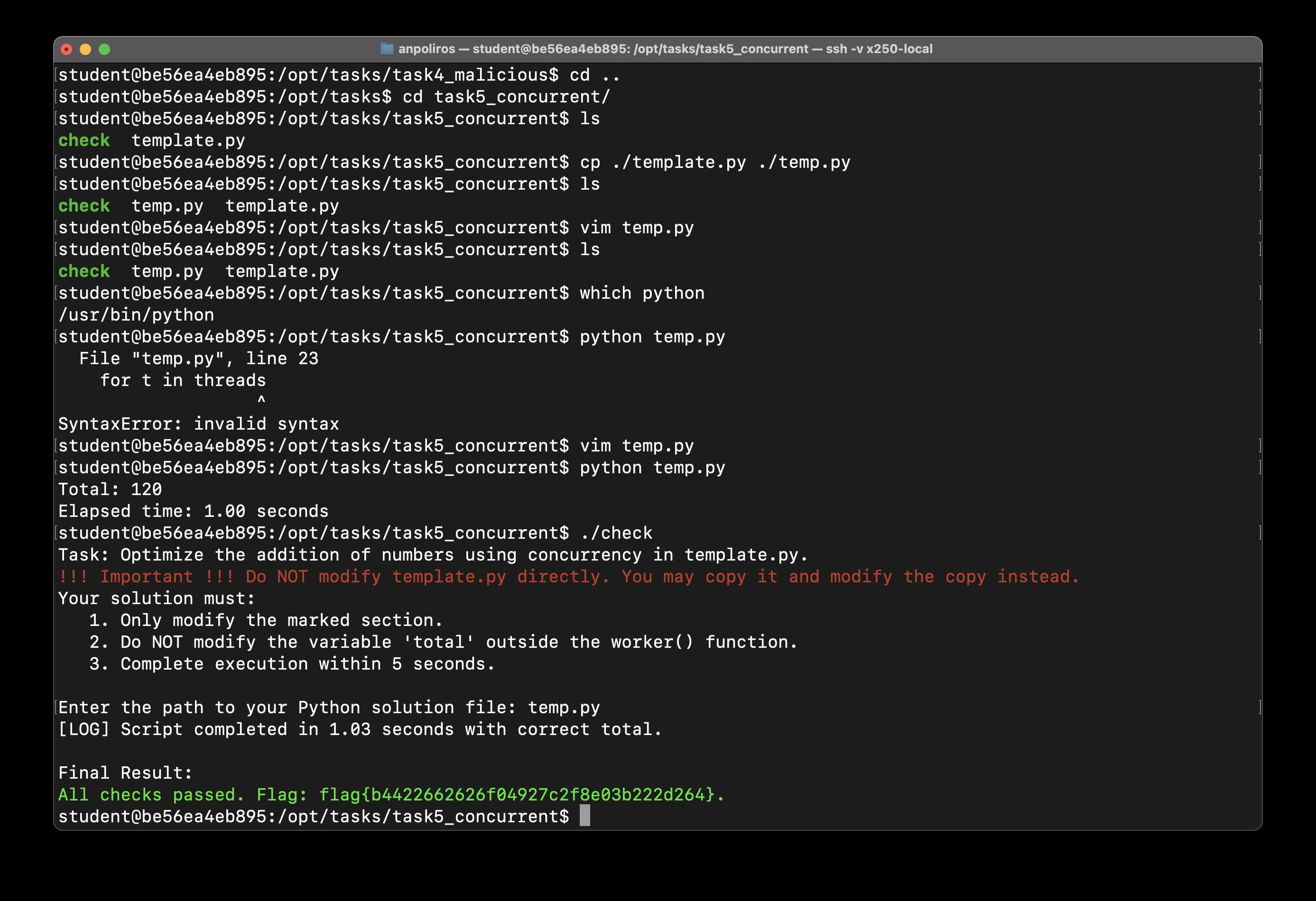Click the temp.py path entered at prompt
Screen dimensions: 1316x901
point(564,708)
